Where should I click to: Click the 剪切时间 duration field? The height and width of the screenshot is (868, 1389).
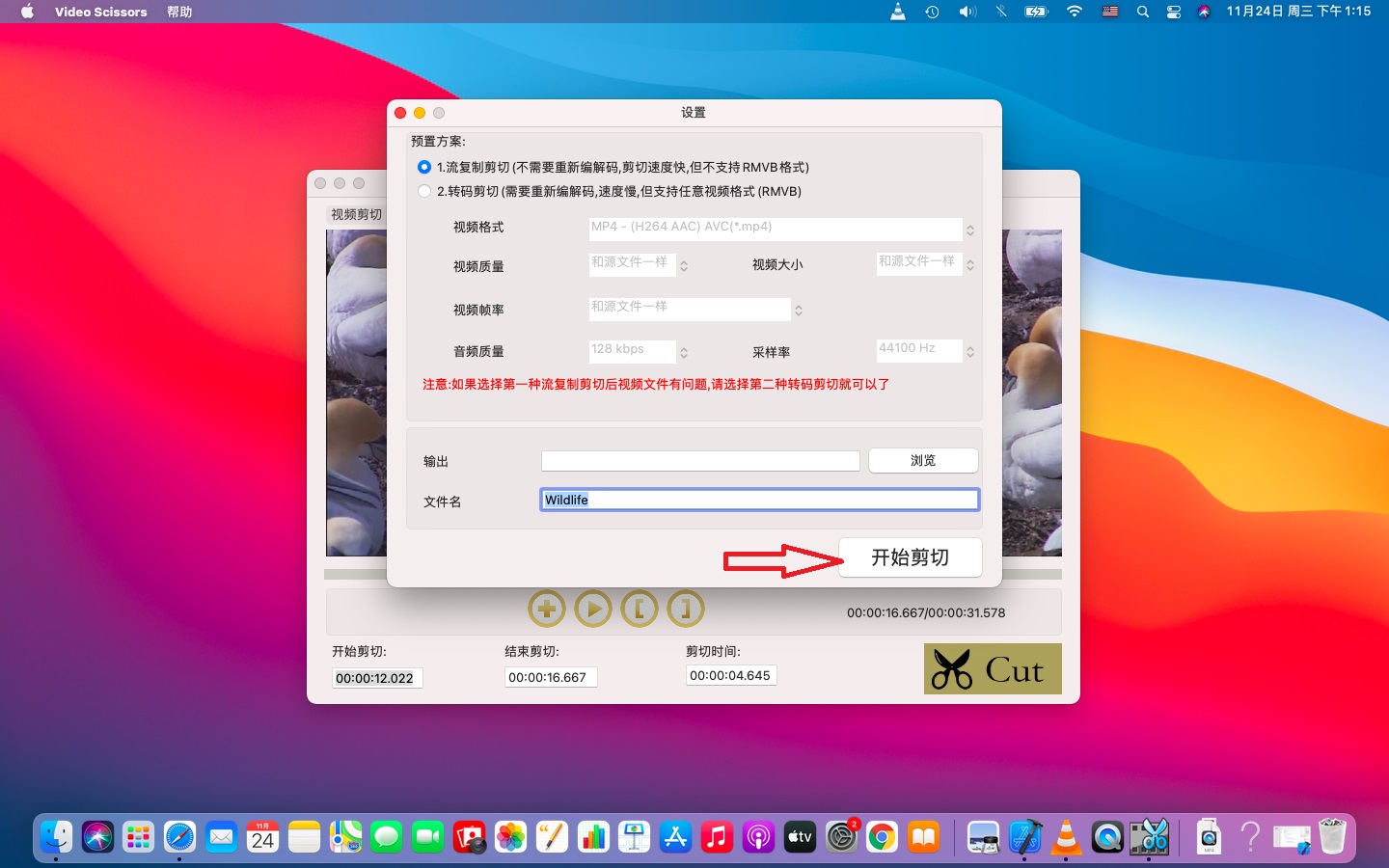[x=731, y=675]
